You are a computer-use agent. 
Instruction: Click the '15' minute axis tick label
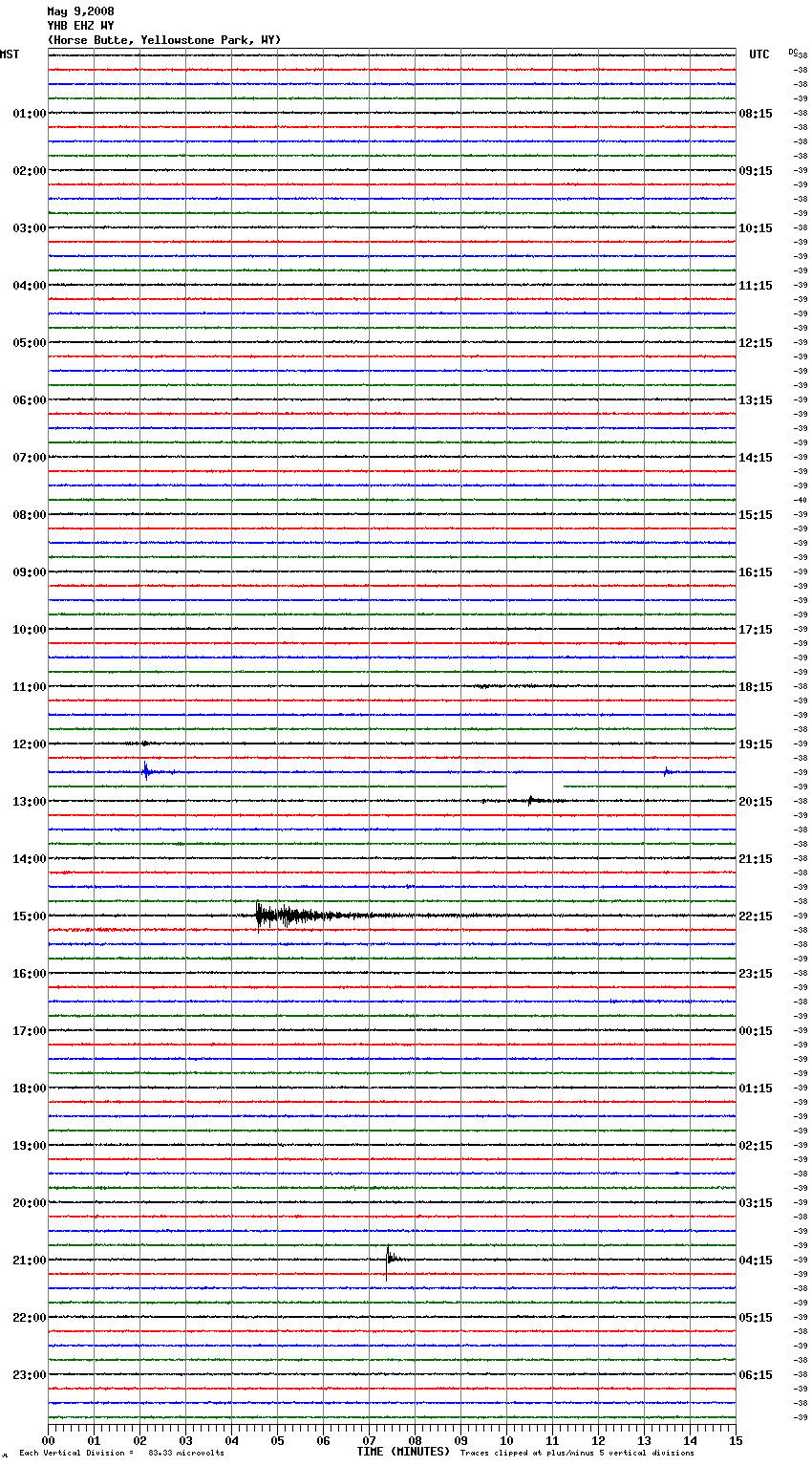[x=736, y=1440]
